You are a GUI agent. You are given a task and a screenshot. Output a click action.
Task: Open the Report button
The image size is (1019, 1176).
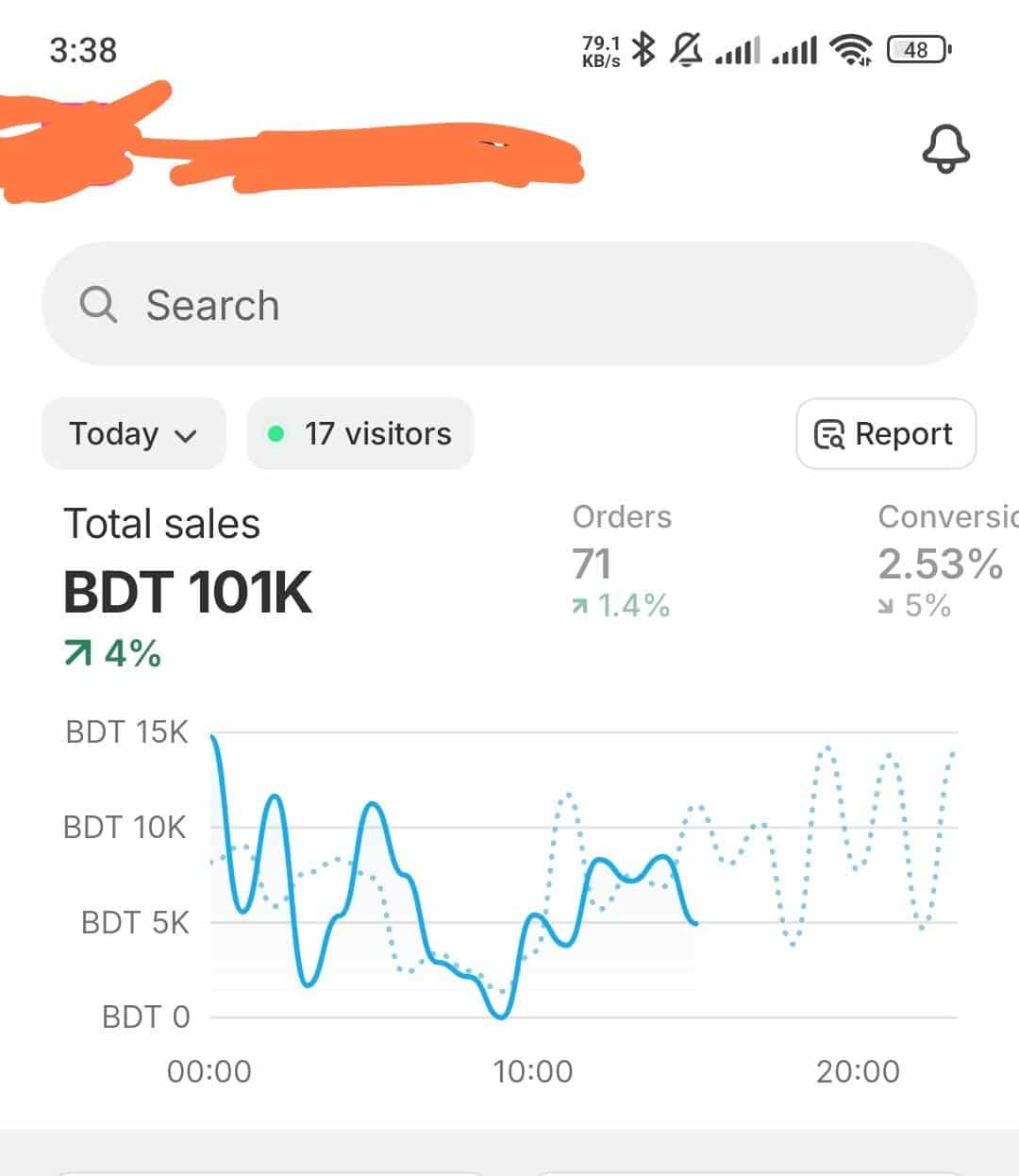click(886, 434)
